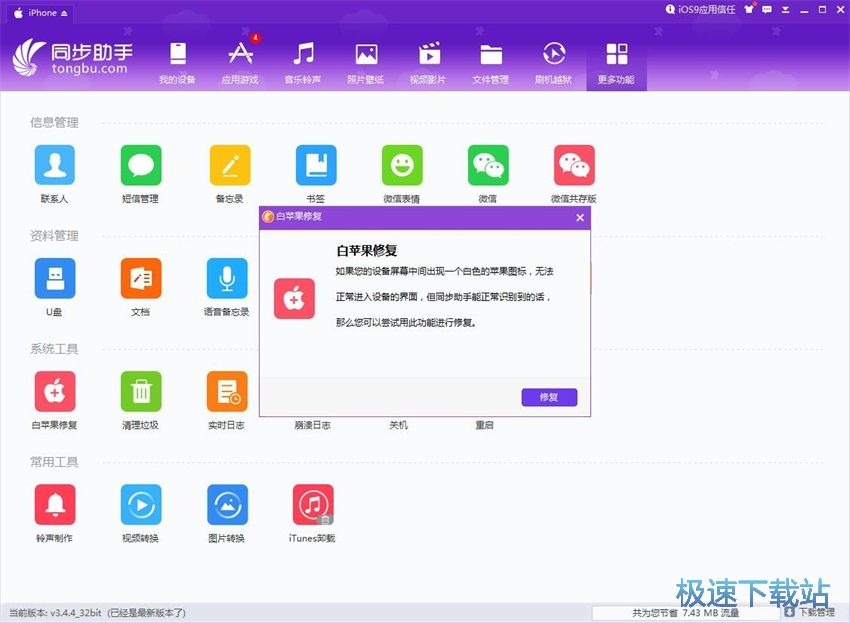The image size is (850, 623).
Task: Open 语音备忘录 voice memos
Action: point(227,278)
